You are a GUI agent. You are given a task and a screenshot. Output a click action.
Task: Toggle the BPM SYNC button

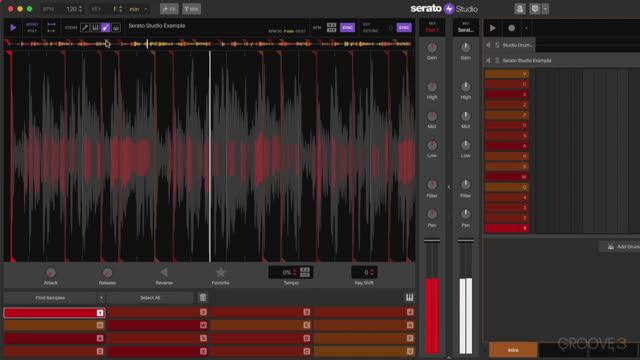[347, 27]
